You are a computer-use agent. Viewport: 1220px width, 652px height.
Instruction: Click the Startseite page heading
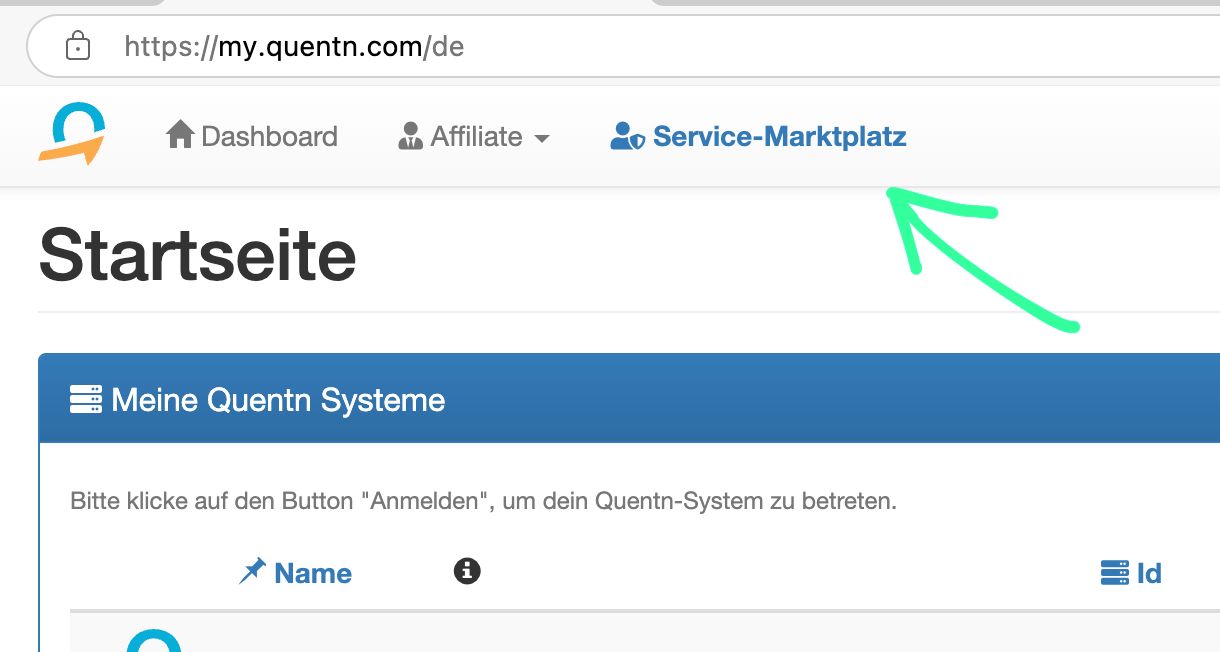(198, 255)
